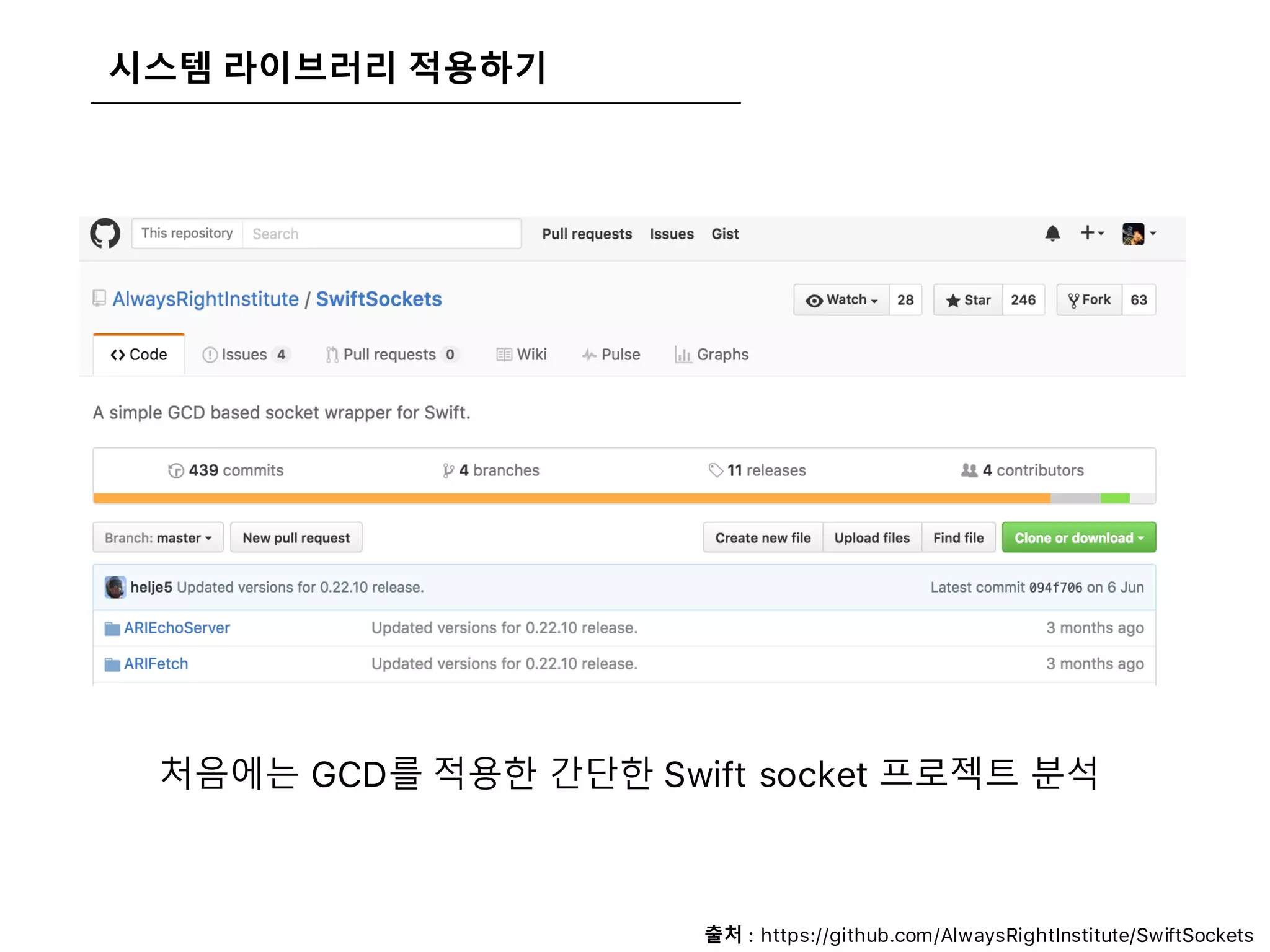Expand the Branch: master dropdown
The image size is (1270, 952).
[158, 537]
